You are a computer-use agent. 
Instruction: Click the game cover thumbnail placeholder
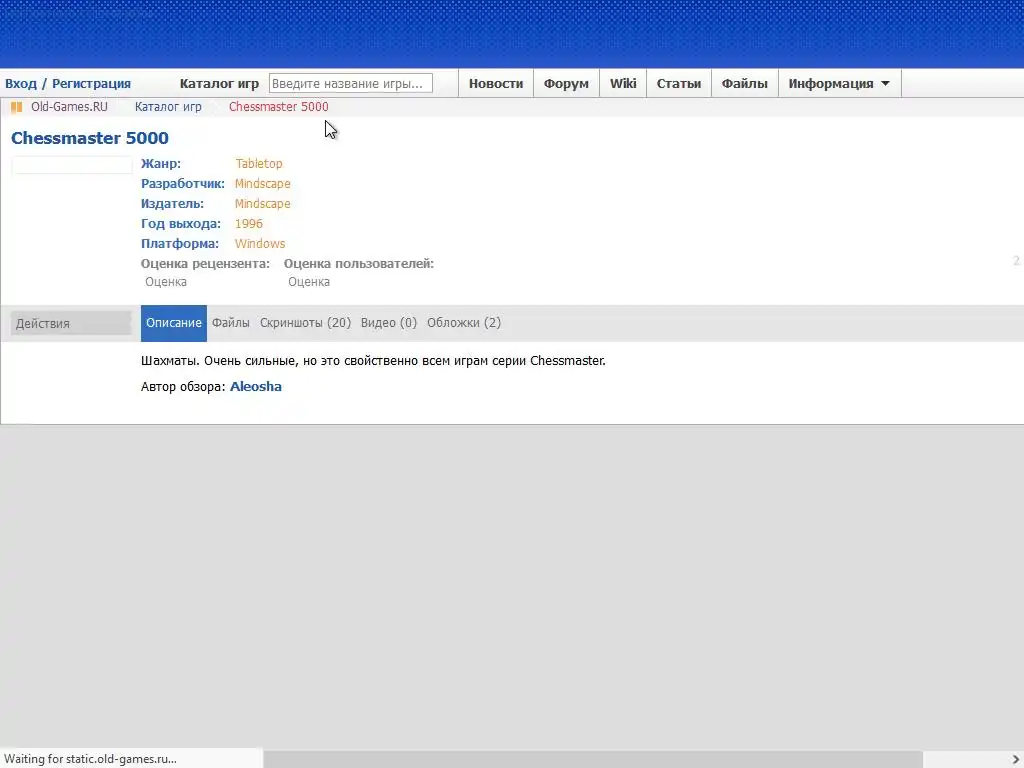[x=71, y=165]
